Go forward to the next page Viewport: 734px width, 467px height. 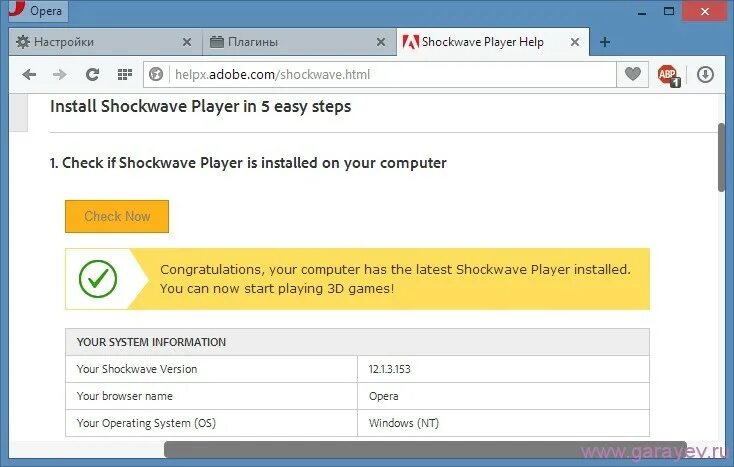pyautogui.click(x=59, y=74)
